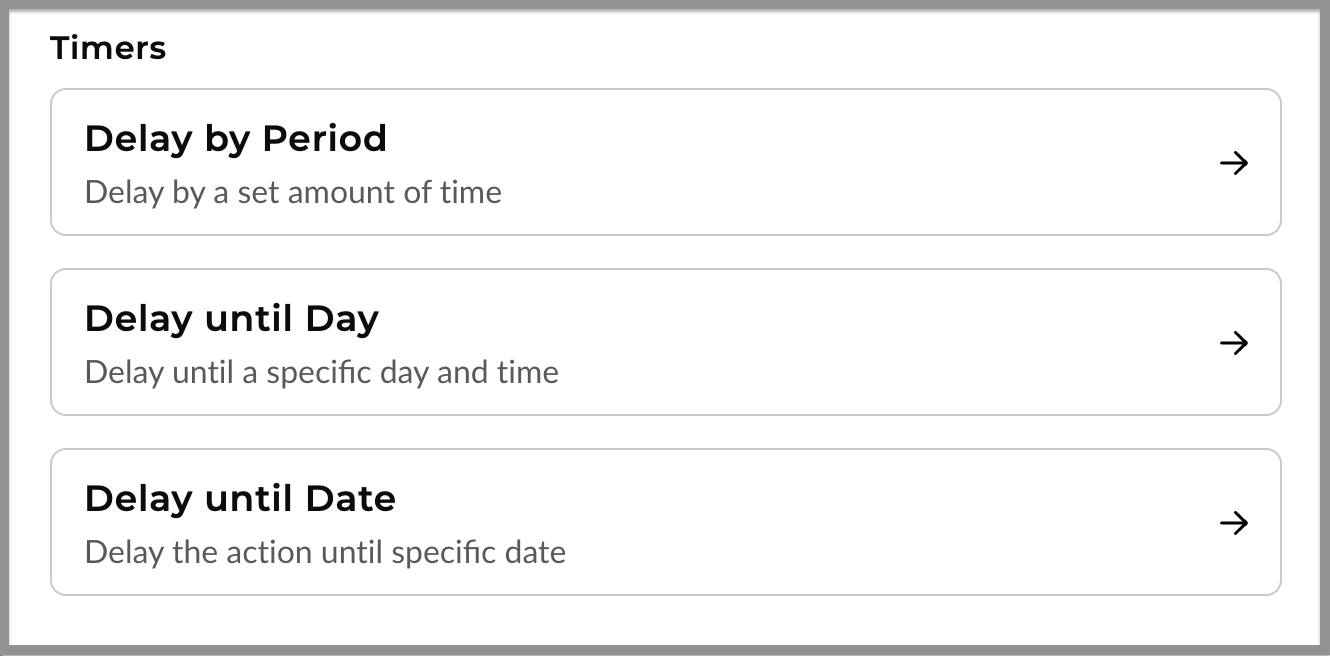Click 'Delay until a specific day and time' description
Screen dimensions: 1330x656
click(x=321, y=372)
